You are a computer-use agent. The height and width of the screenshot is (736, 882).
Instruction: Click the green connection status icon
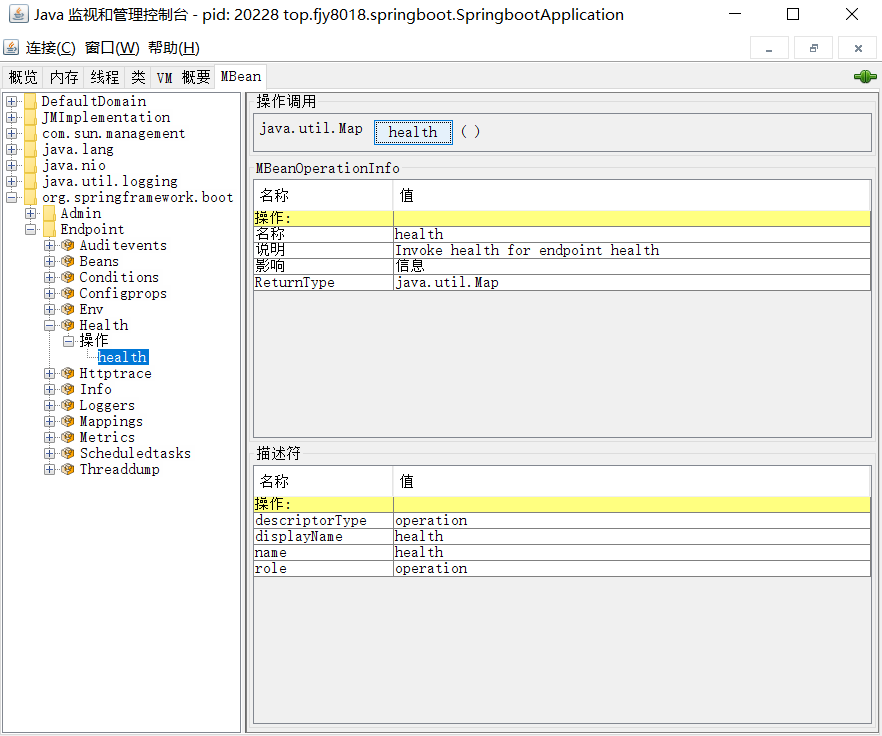click(864, 77)
